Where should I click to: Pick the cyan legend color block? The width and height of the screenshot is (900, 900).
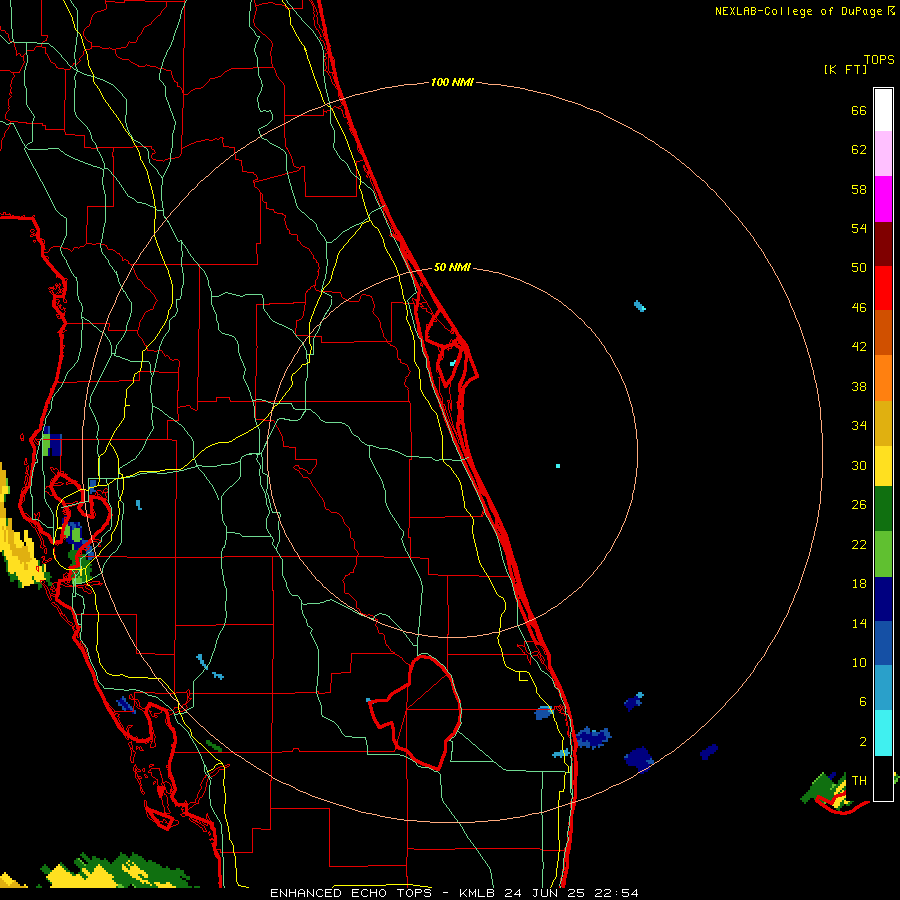tap(883, 732)
